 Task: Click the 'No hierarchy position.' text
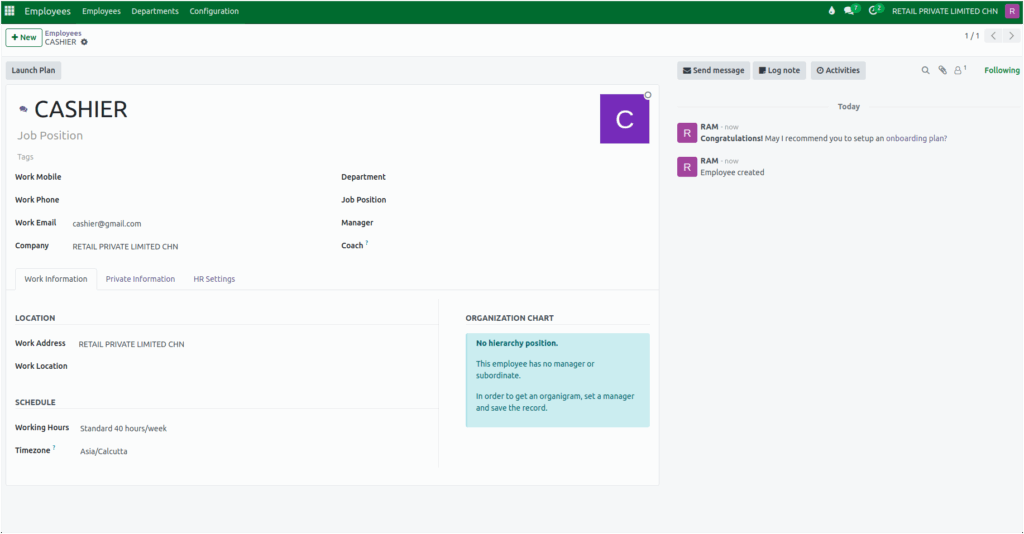517,343
